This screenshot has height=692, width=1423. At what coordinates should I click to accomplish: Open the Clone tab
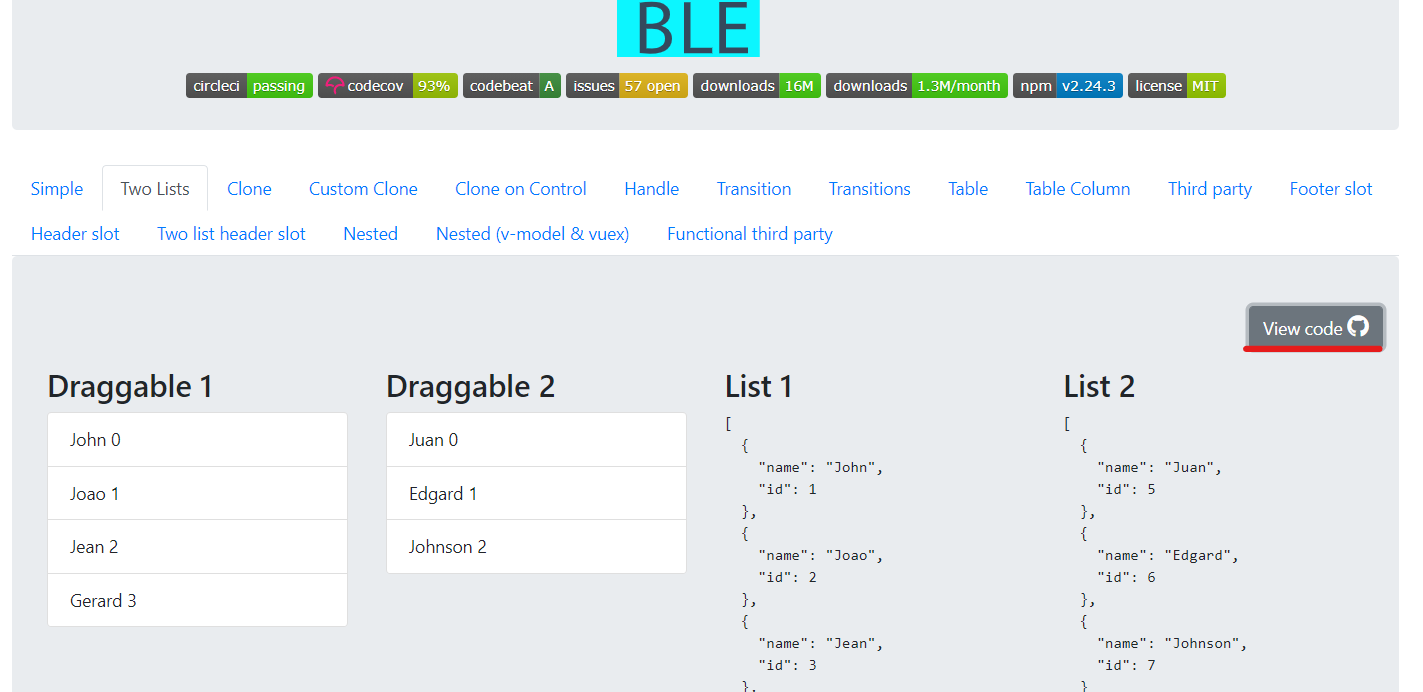[x=249, y=189]
